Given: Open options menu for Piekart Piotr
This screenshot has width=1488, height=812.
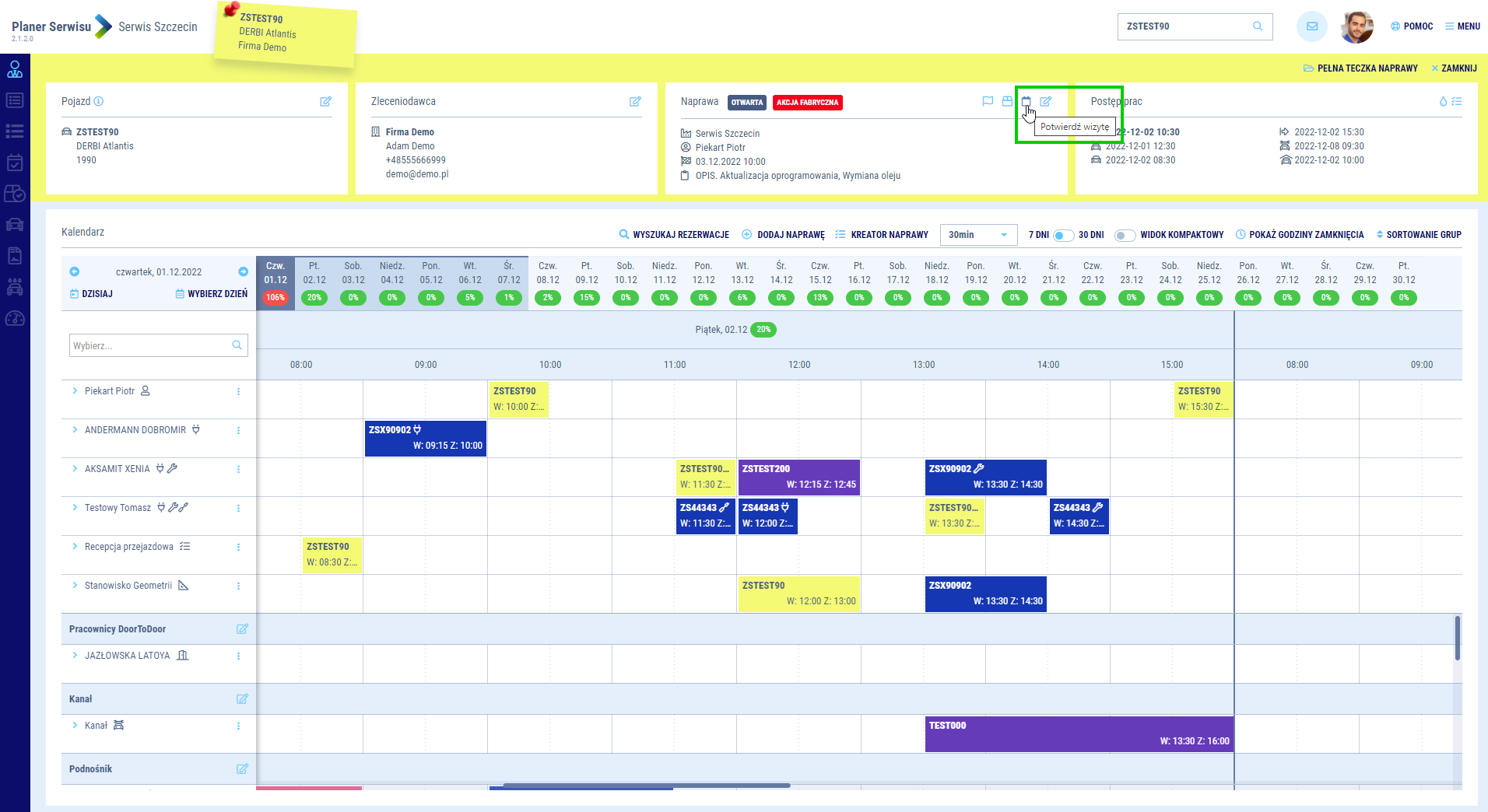Looking at the screenshot, I should tap(238, 392).
